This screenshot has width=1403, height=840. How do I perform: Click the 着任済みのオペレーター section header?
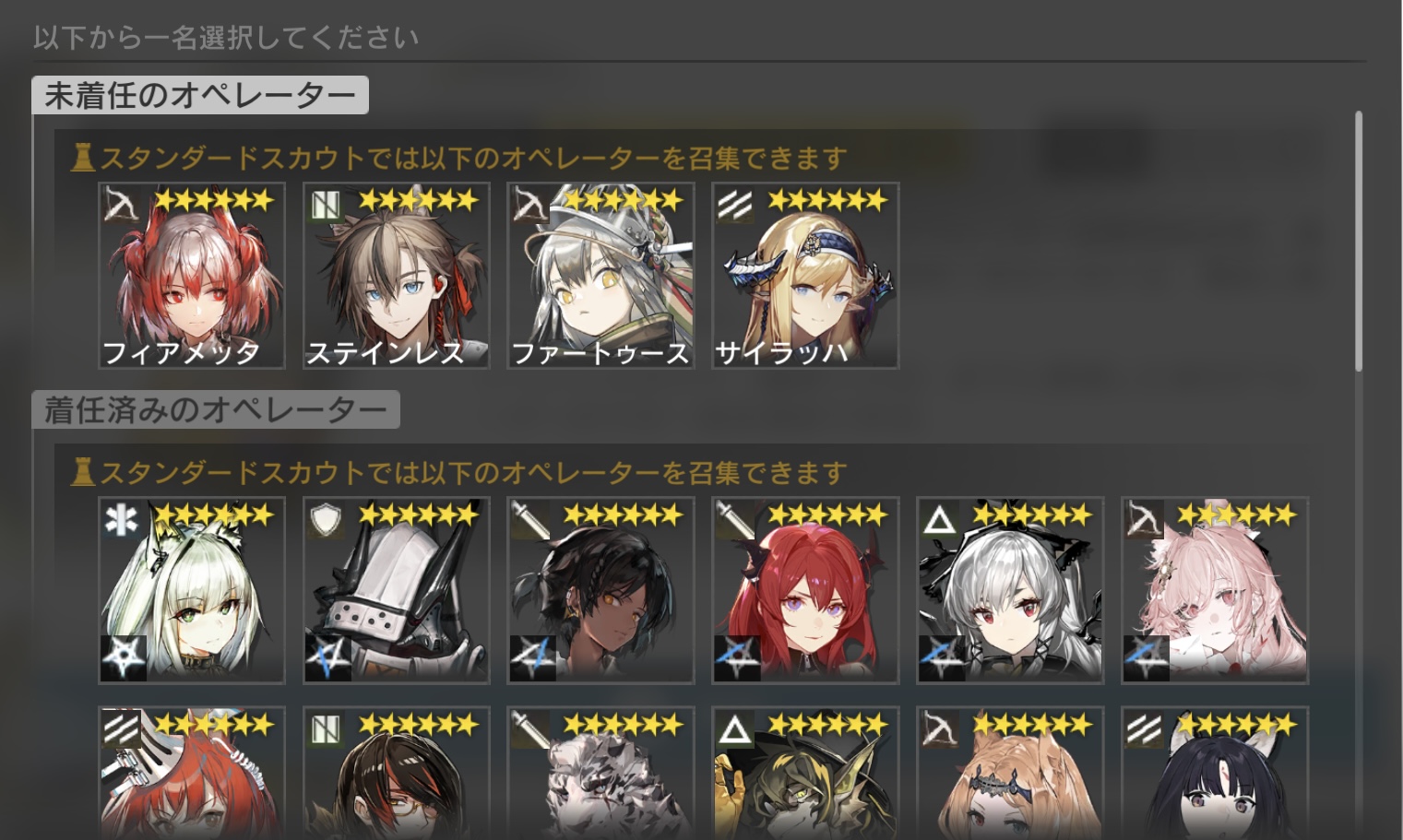[x=216, y=409]
